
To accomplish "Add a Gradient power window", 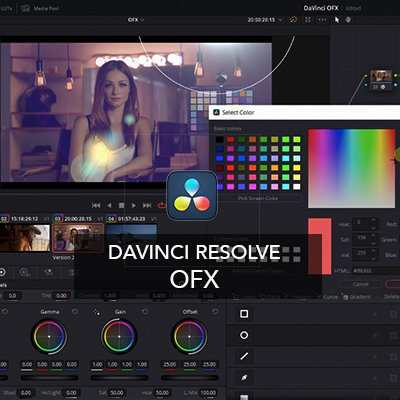I will (x=356, y=296).
